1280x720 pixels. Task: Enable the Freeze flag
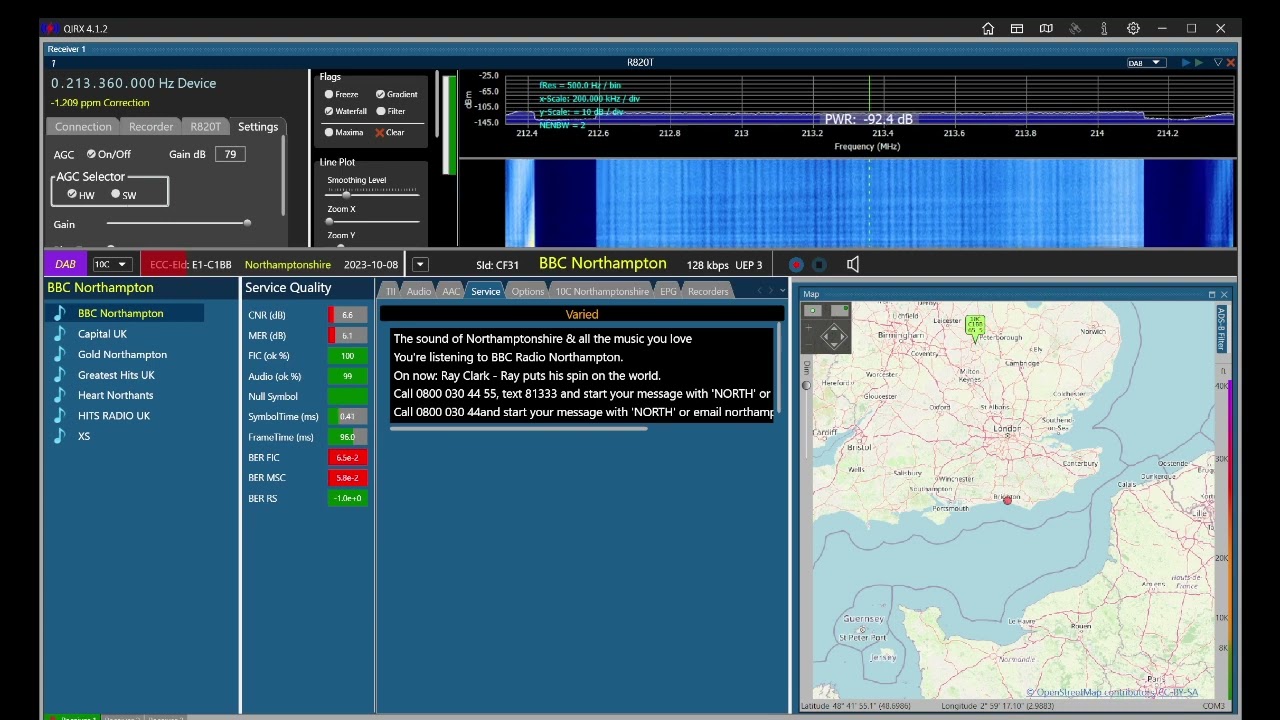[329, 94]
